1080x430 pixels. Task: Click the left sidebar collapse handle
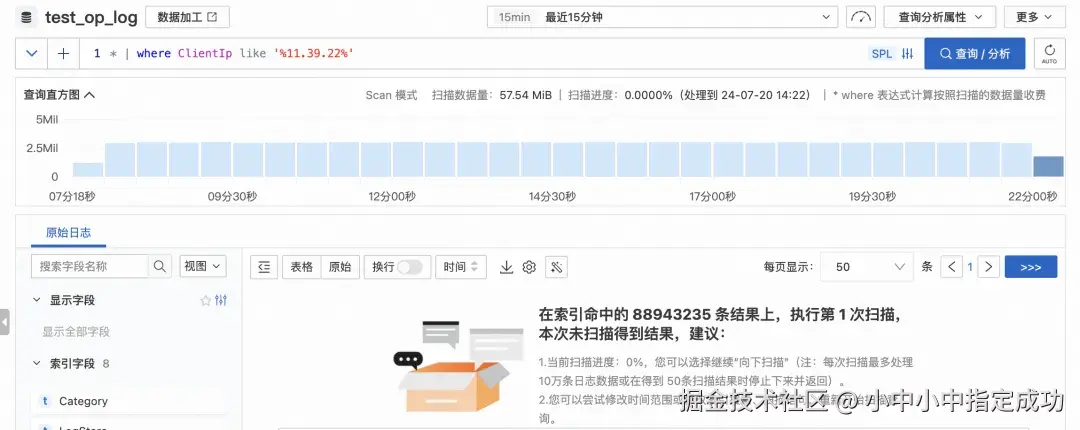(5, 322)
